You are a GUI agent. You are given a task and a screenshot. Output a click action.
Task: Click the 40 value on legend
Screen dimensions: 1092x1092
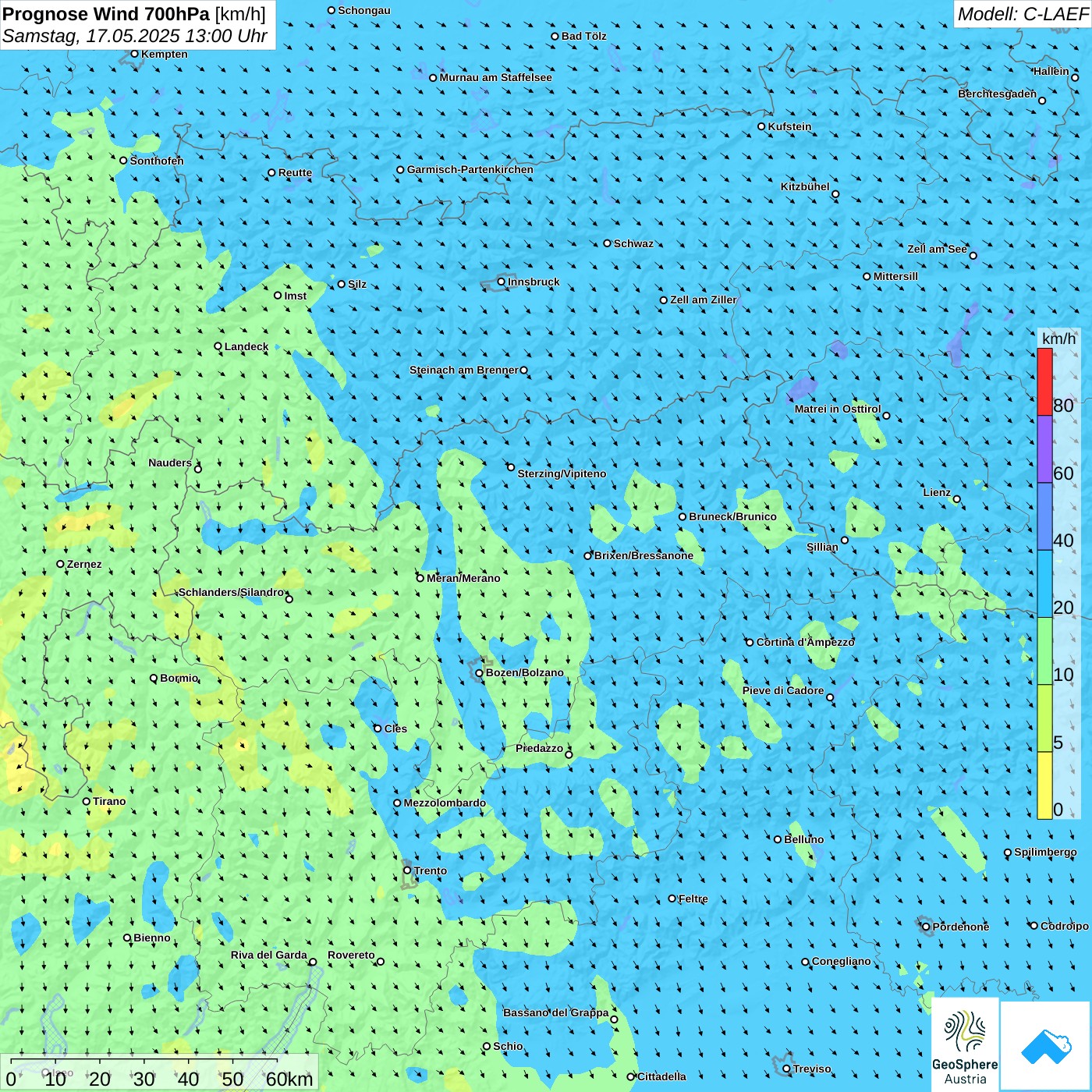(1063, 541)
